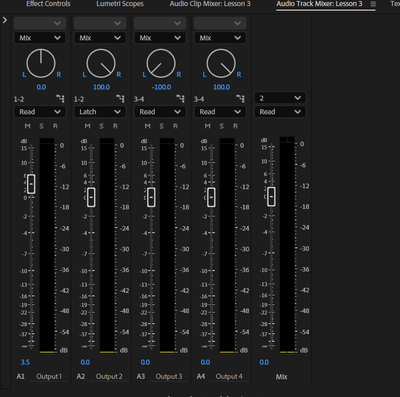
Task: Click the Output 2 track name field
Action: pyautogui.click(x=109, y=376)
